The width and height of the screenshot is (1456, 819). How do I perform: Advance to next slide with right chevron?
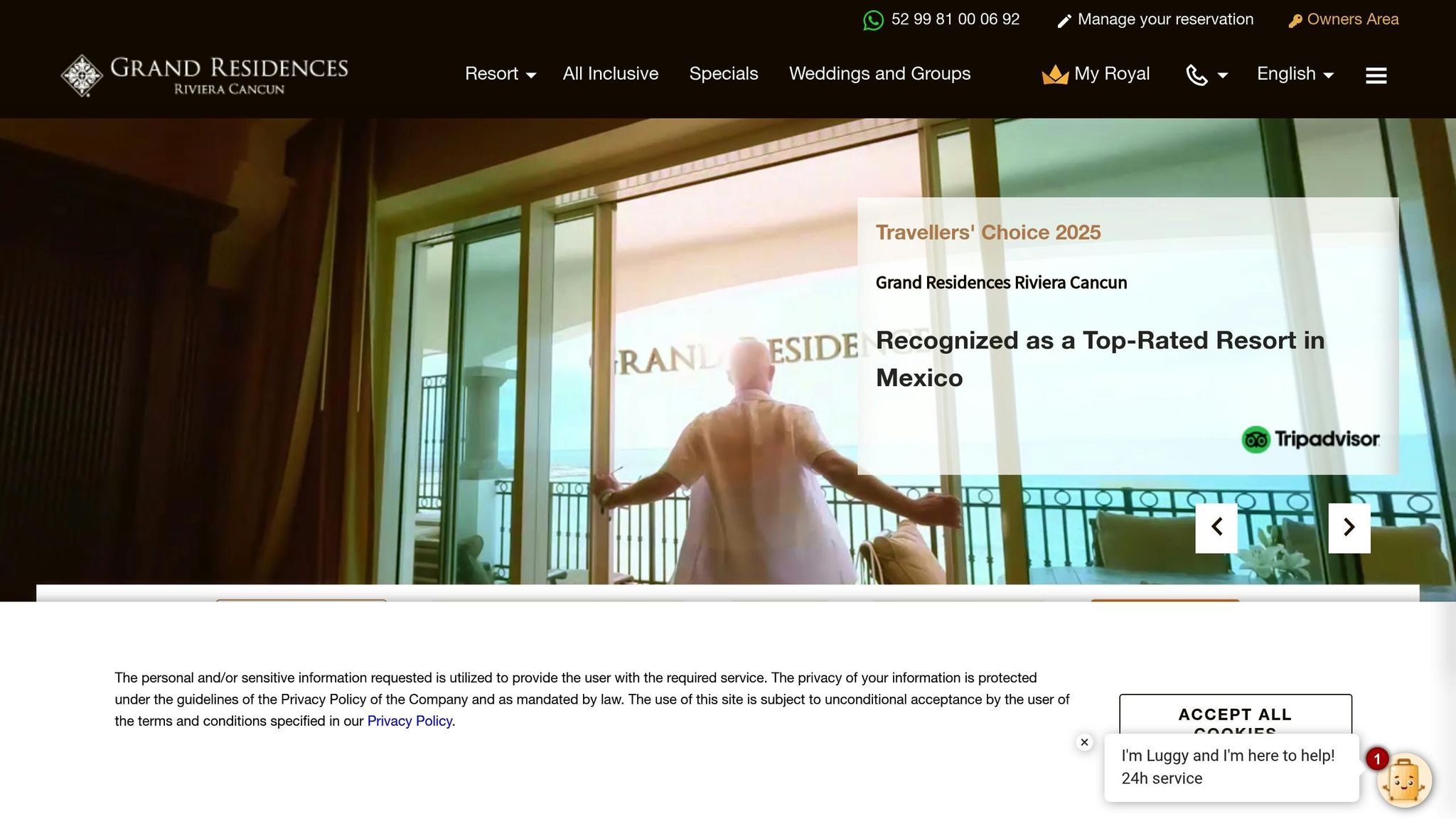[1349, 528]
